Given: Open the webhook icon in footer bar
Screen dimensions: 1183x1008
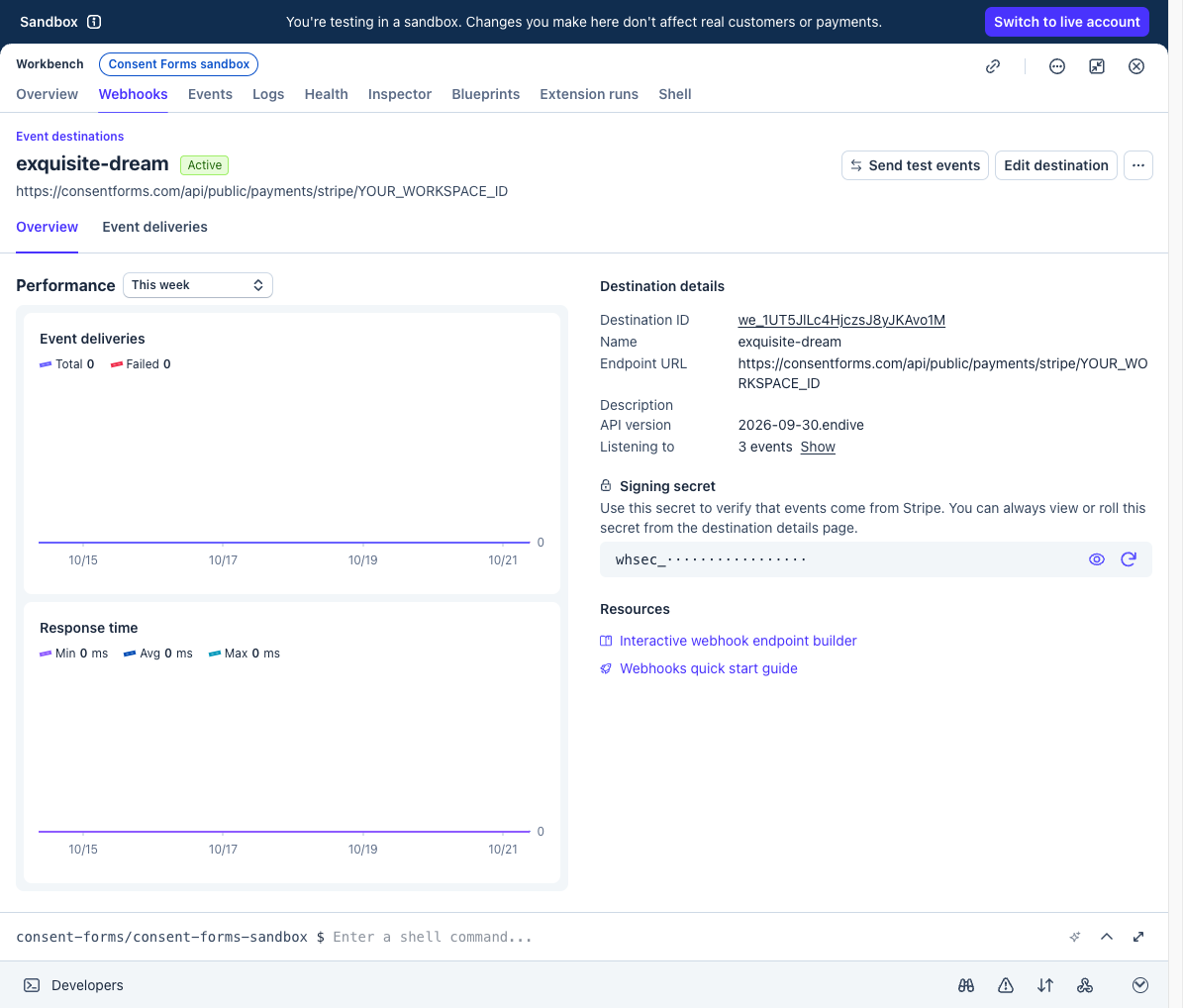Looking at the screenshot, I should 1085,985.
